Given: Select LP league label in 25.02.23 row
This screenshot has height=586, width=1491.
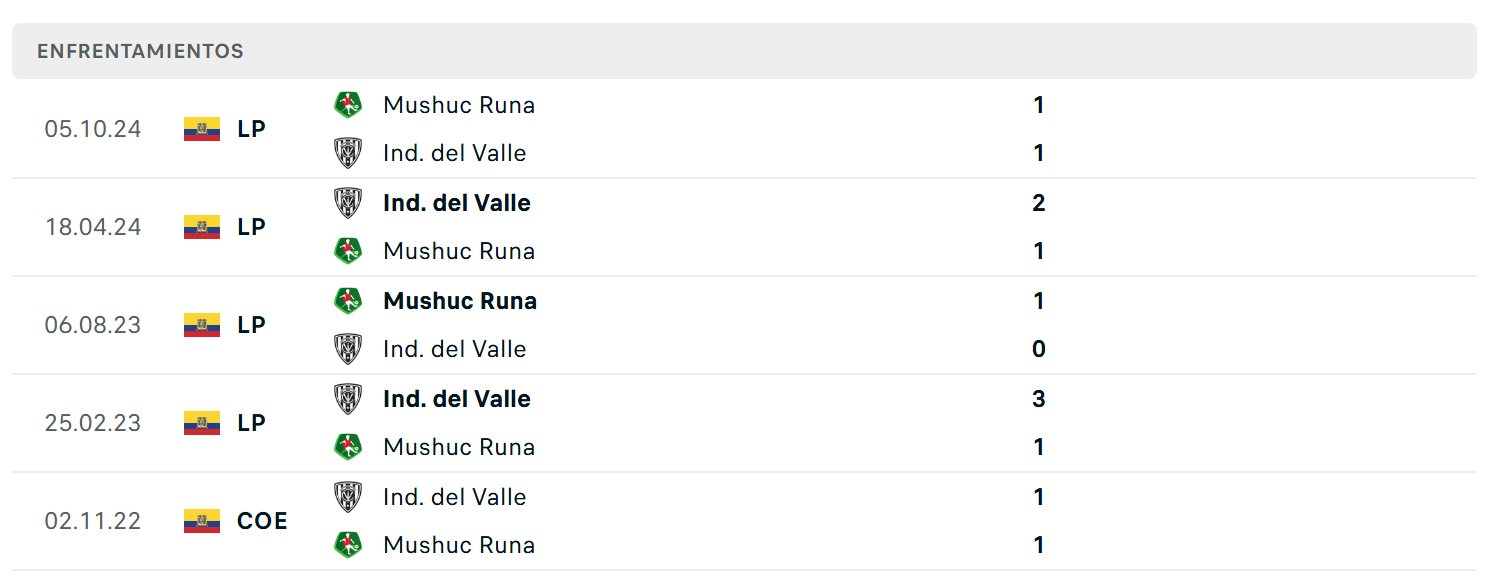Looking at the screenshot, I should 251,423.
